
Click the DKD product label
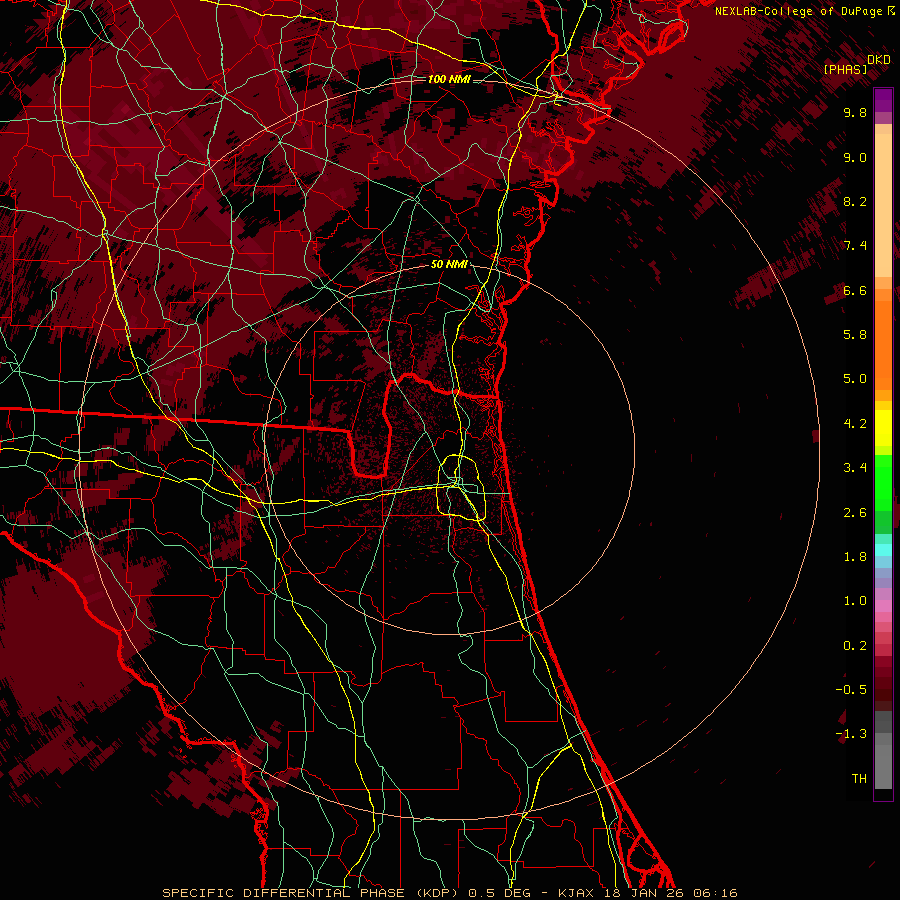tap(879, 60)
